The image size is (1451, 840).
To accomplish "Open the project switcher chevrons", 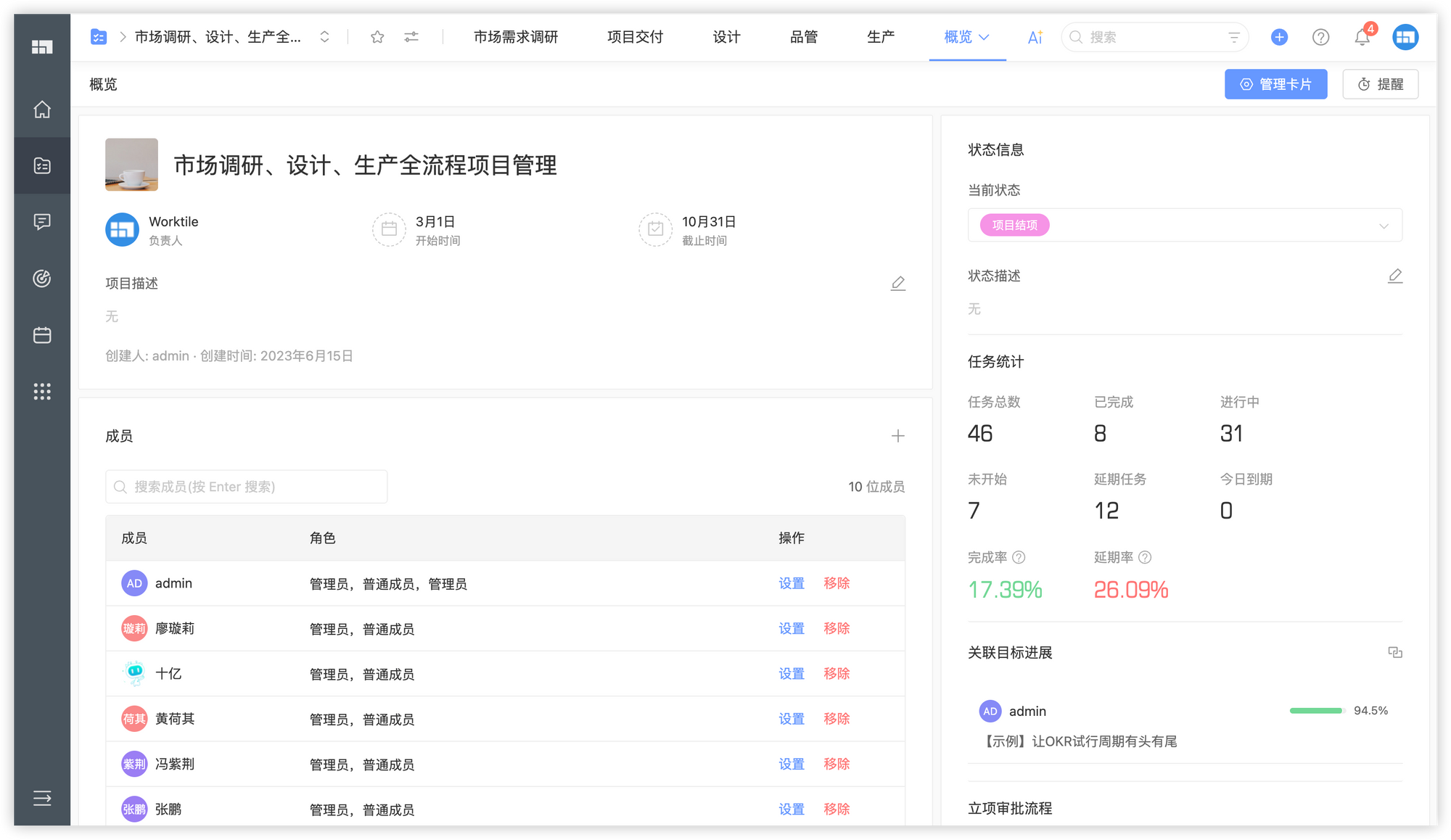I will [x=324, y=37].
